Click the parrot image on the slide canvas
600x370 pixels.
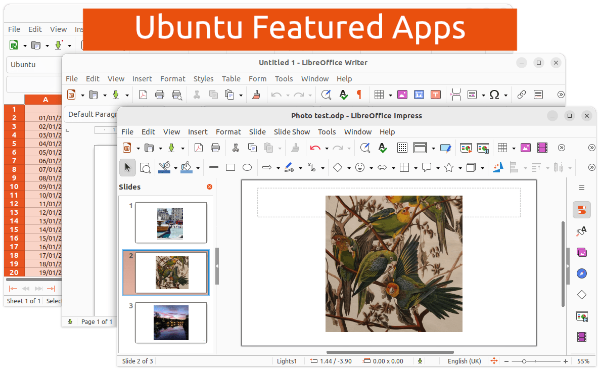[x=394, y=264]
